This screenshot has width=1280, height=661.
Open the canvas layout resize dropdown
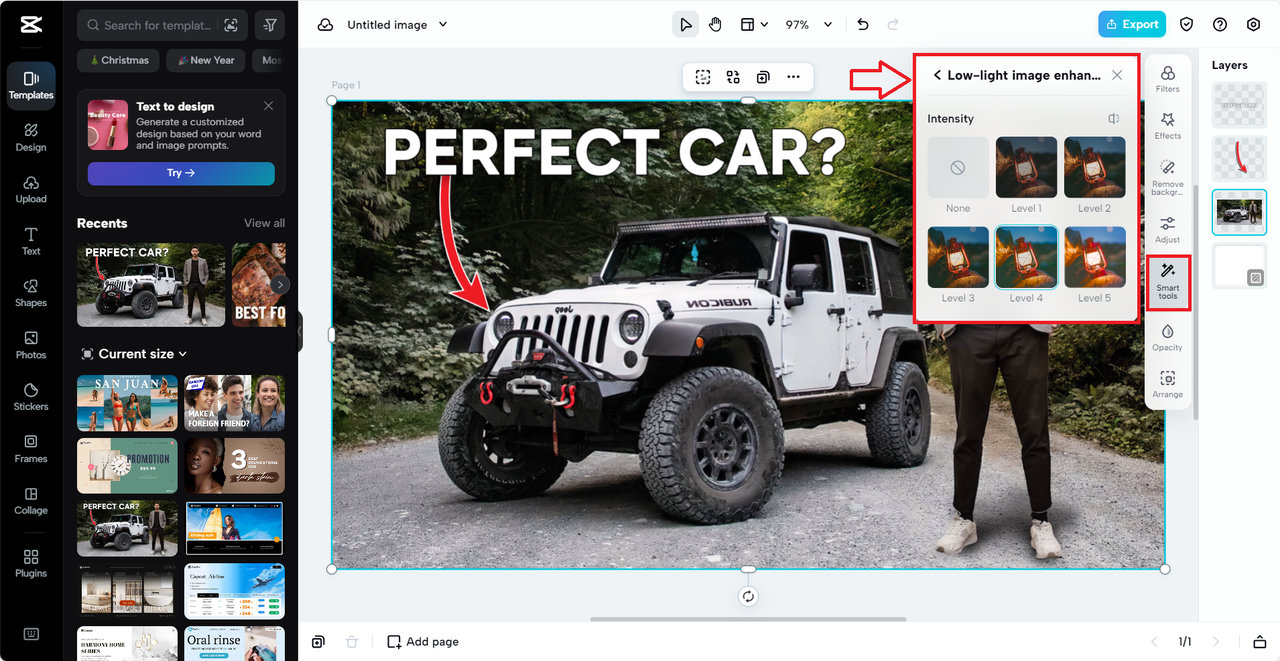[754, 25]
